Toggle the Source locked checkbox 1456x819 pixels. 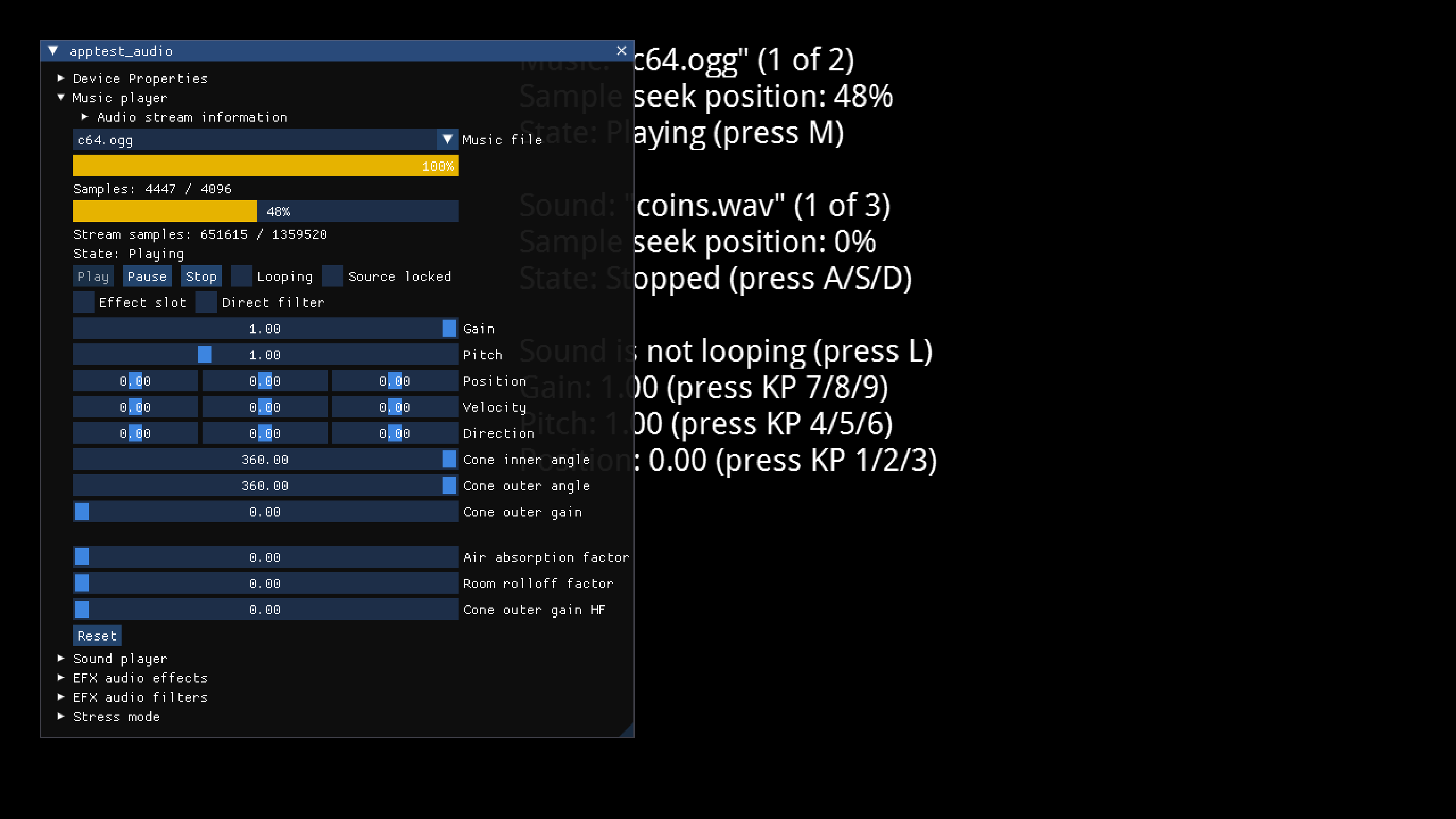click(332, 277)
